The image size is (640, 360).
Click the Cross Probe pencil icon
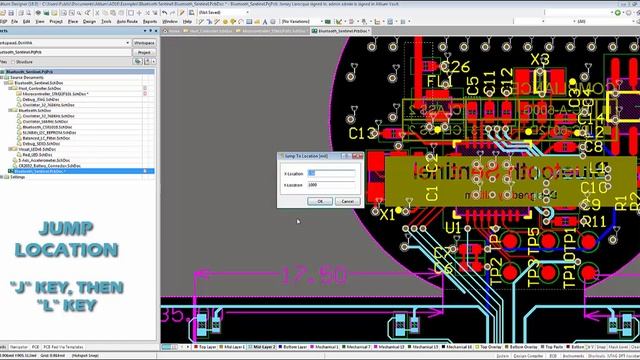click(x=182, y=13)
